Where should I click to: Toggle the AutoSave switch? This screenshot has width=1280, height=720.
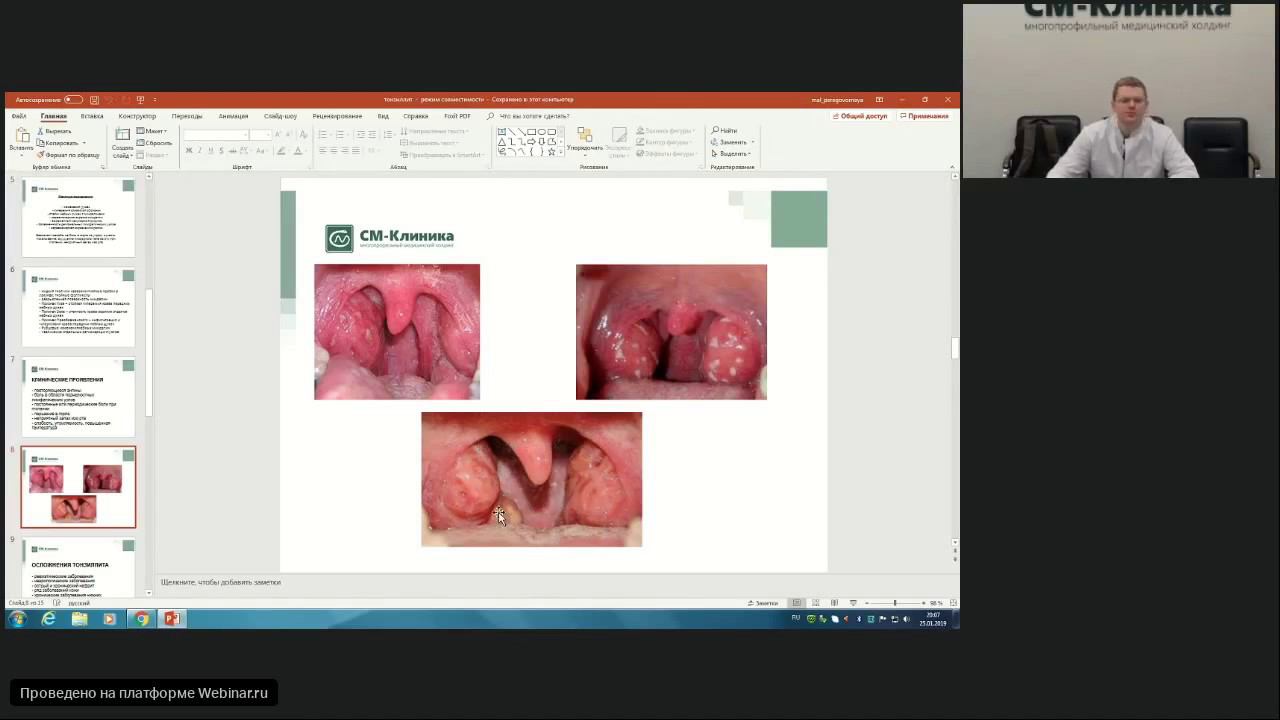(73, 100)
